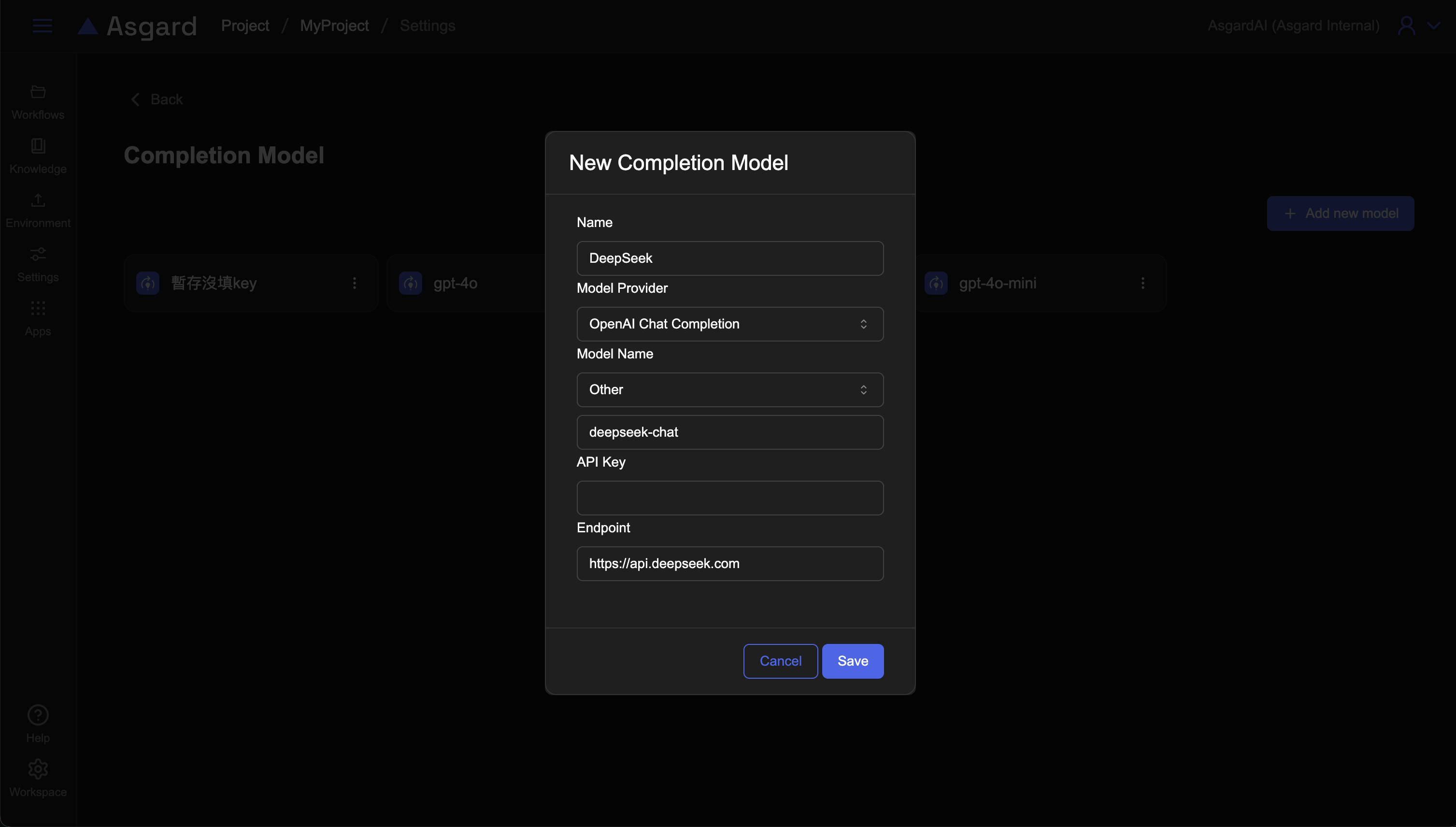The image size is (1456, 827).
Task: Click the MyProject breadcrumb
Action: click(x=334, y=26)
